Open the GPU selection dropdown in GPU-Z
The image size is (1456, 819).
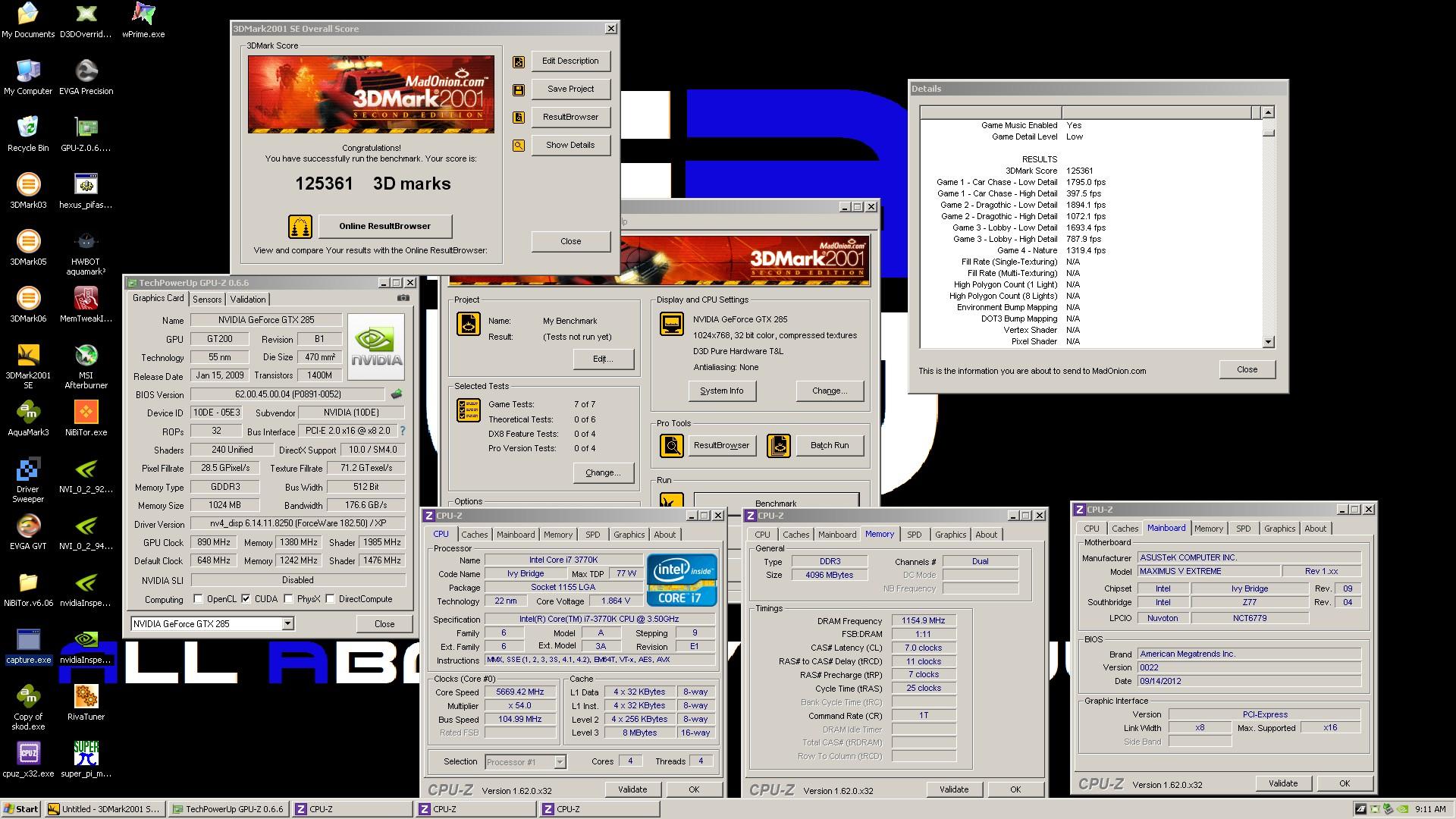coord(287,623)
